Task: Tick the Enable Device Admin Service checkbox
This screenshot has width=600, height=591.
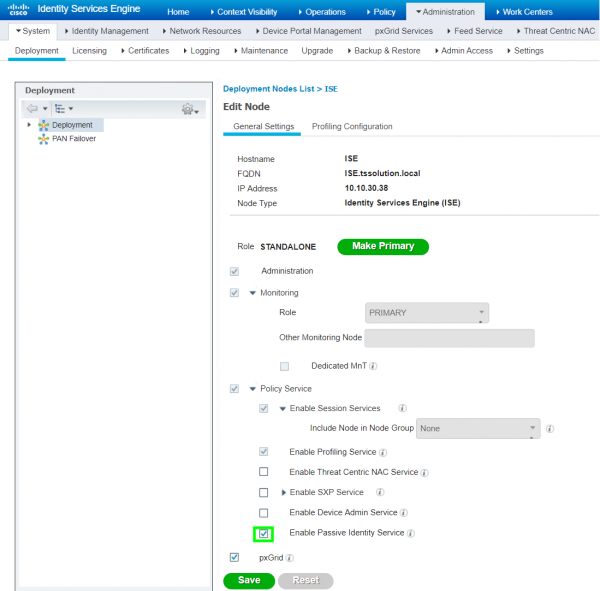Action: tap(264, 513)
